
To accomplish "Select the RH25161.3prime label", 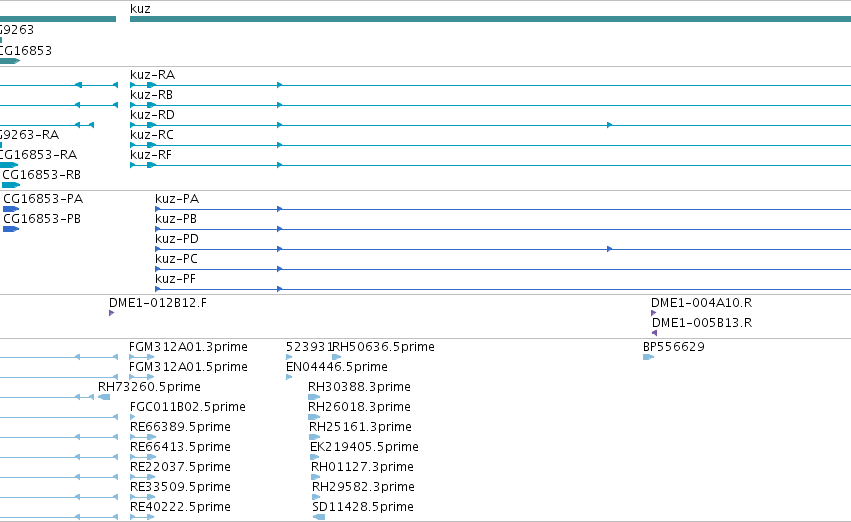I will pyautogui.click(x=360, y=428).
